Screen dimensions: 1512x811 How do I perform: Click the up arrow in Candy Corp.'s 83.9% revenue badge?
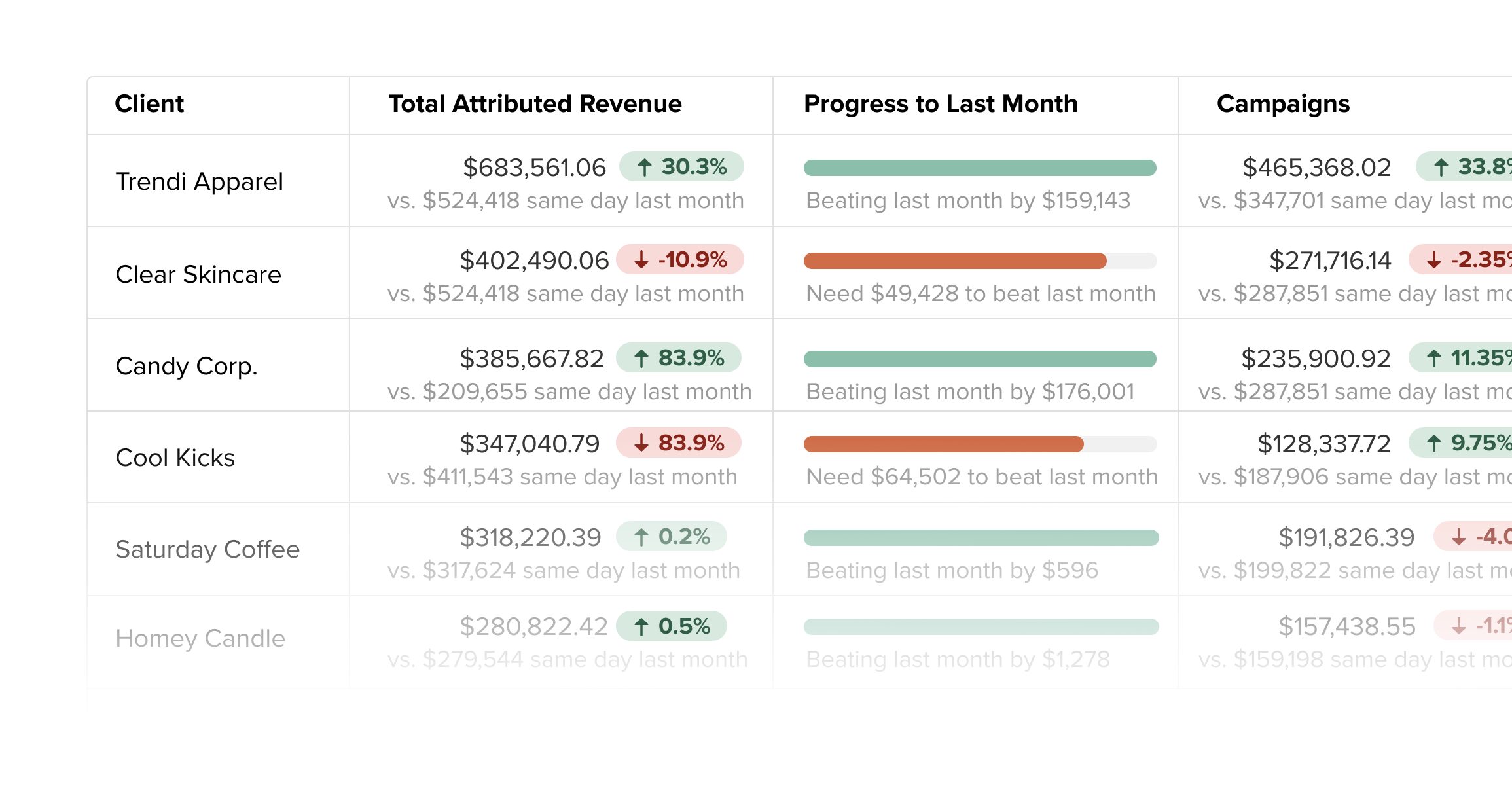click(x=641, y=358)
